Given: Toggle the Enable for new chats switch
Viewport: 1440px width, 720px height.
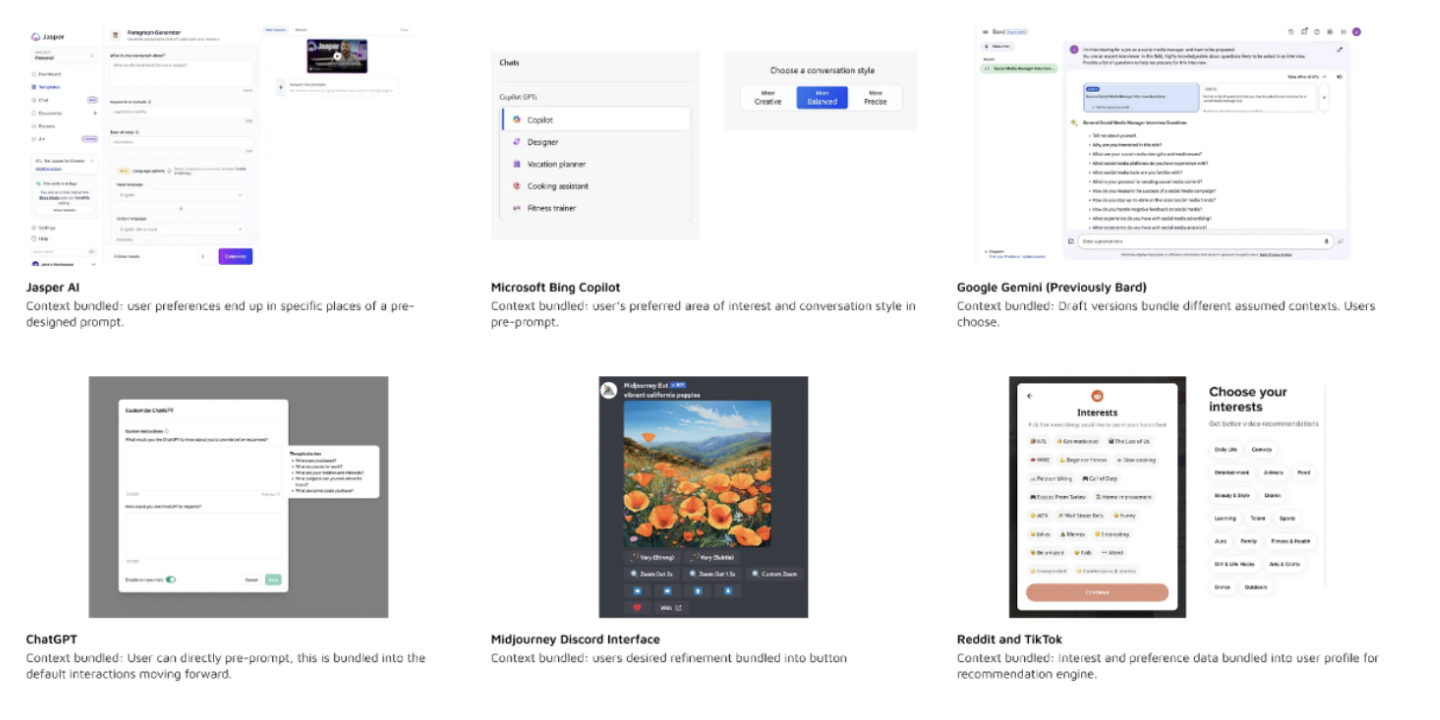Looking at the screenshot, I should click(x=171, y=579).
